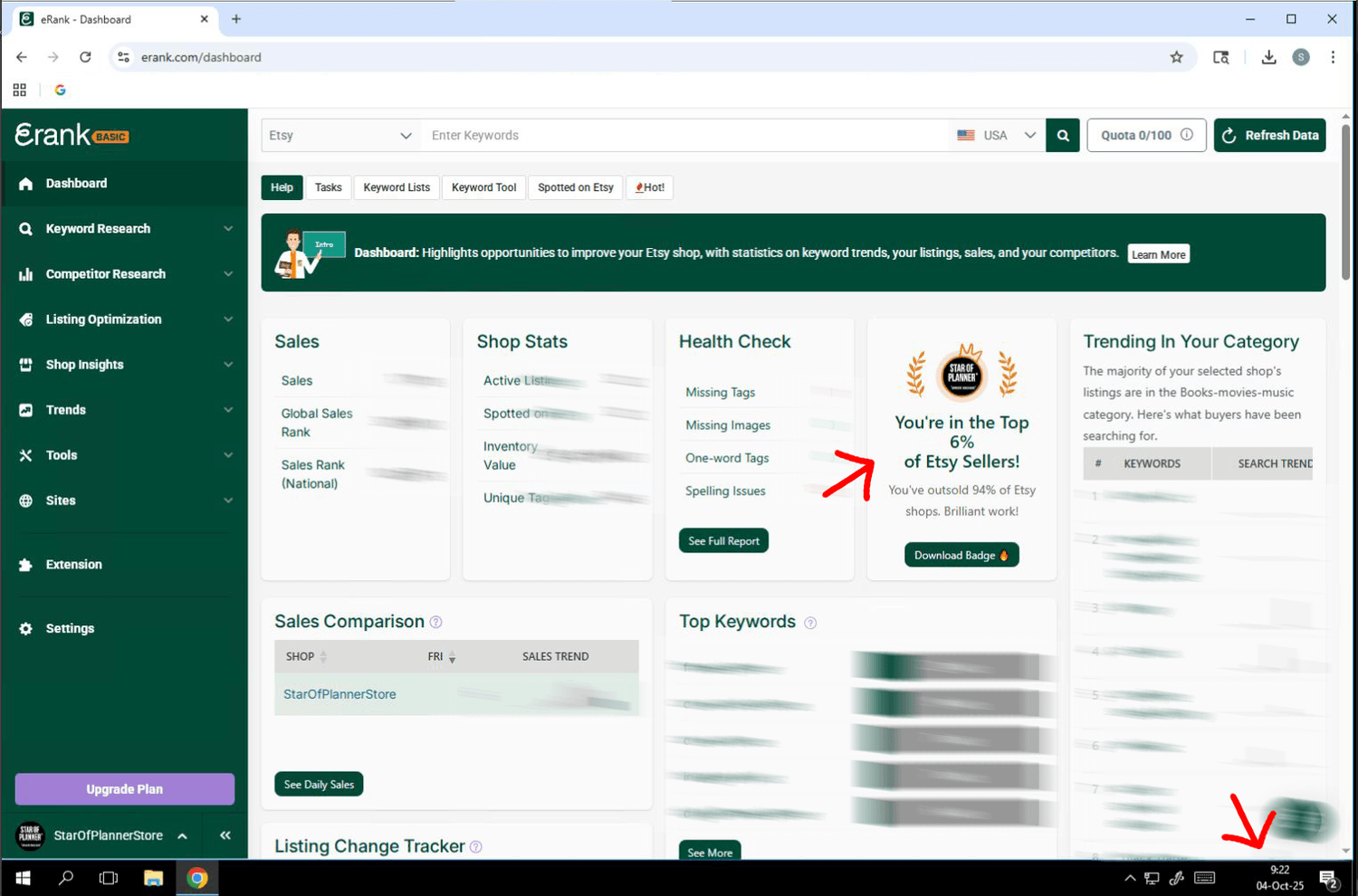Open the StarOfPlannerStore shop link
This screenshot has height=896, width=1358.
339,694
